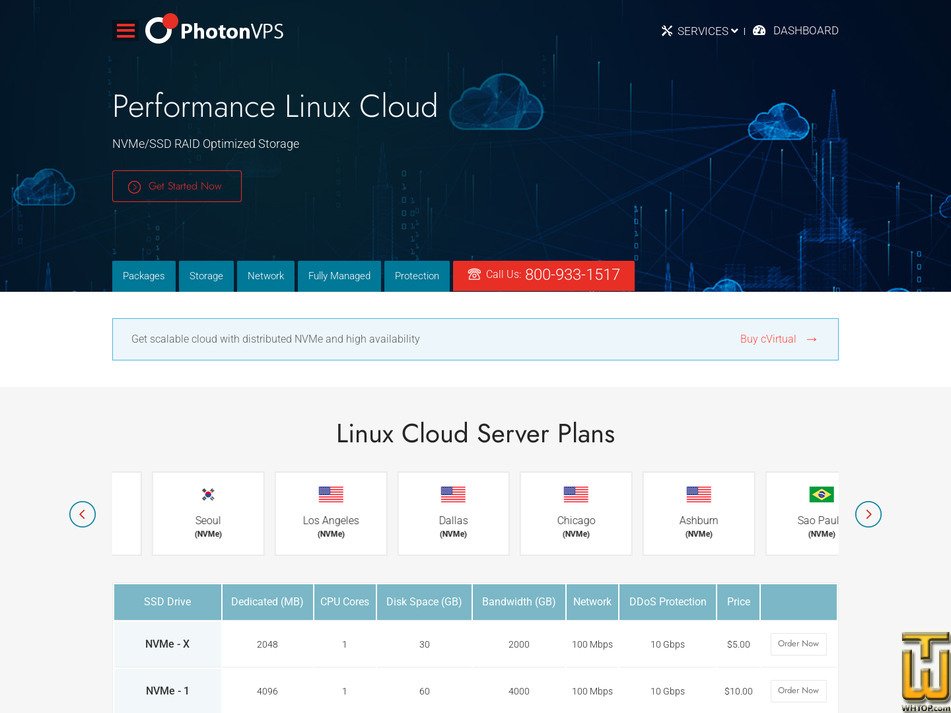This screenshot has height=713, width=951.
Task: Click the telephone icon beside Call Us
Action: (x=474, y=275)
